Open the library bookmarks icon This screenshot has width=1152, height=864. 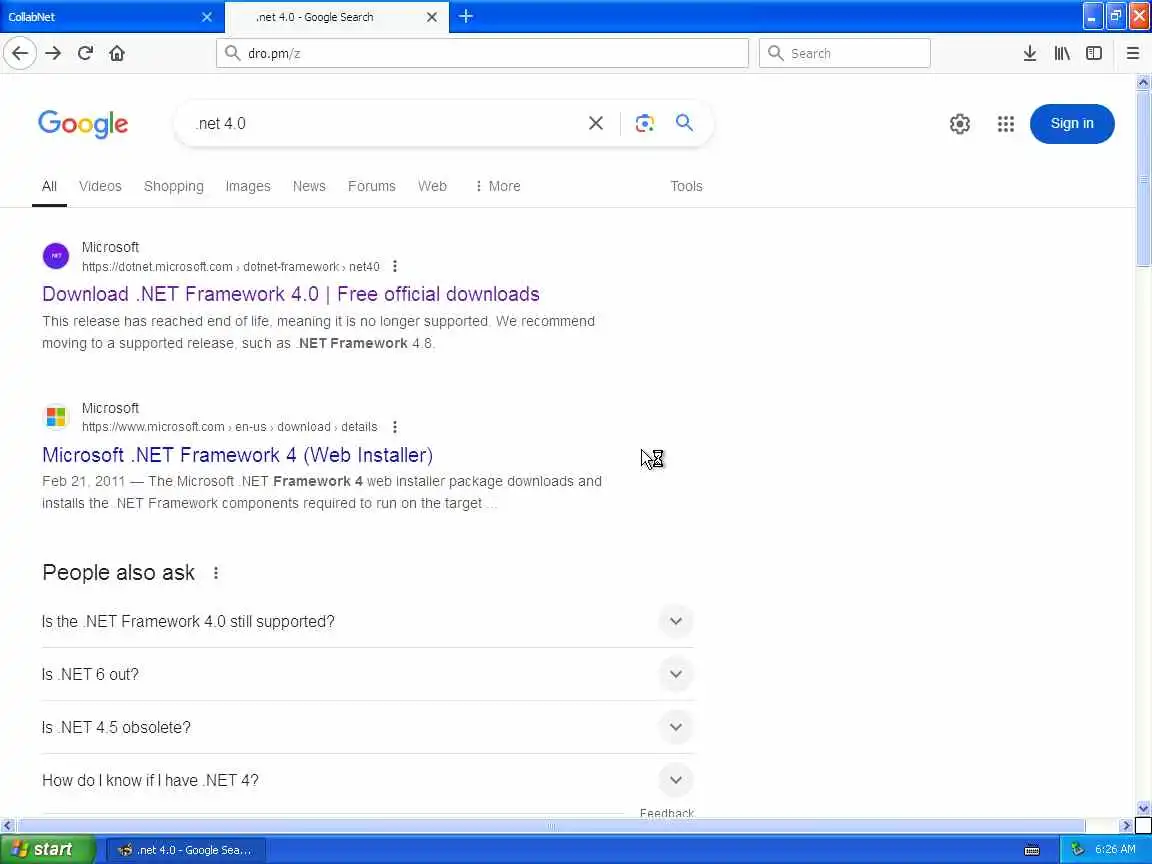pos(1062,53)
